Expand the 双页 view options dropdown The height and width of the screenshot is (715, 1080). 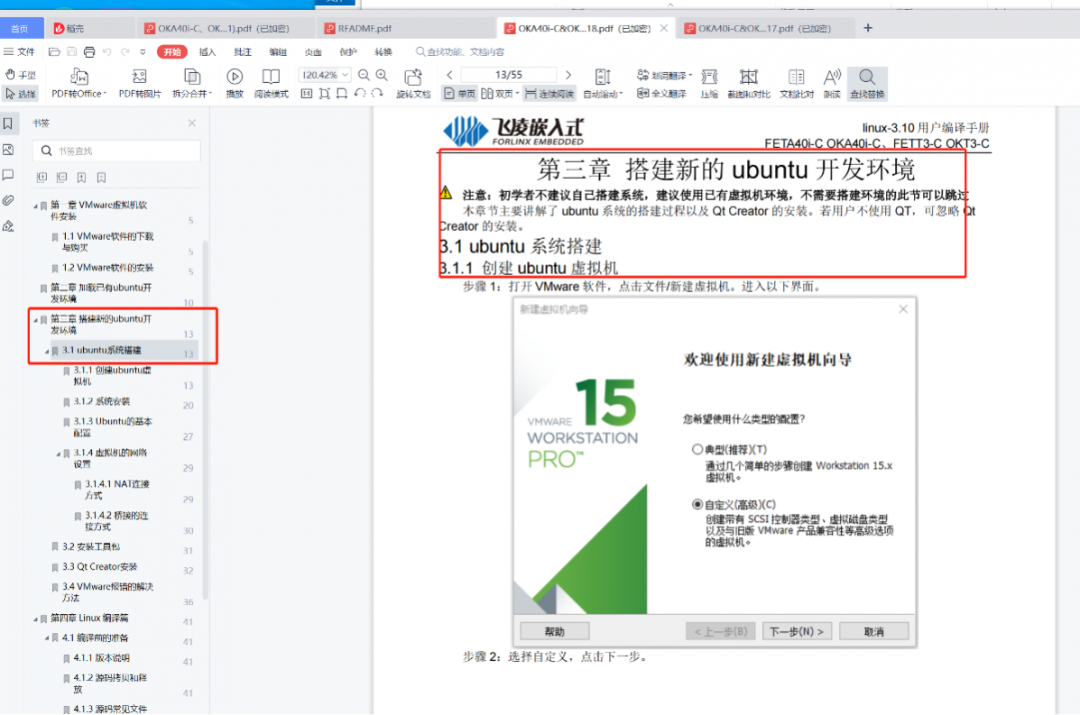click(517, 93)
